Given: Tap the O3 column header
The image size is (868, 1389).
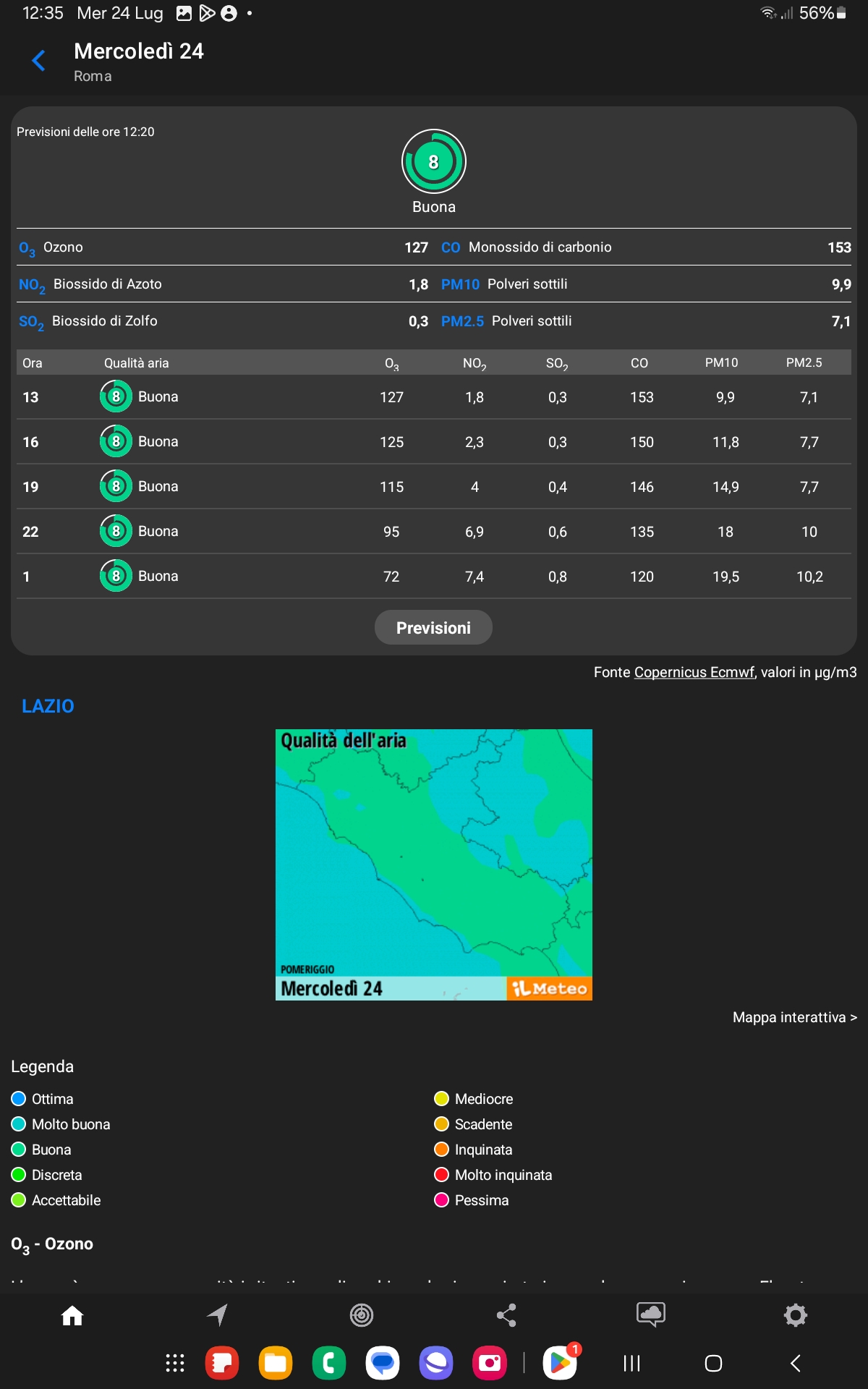Looking at the screenshot, I should pos(392,363).
